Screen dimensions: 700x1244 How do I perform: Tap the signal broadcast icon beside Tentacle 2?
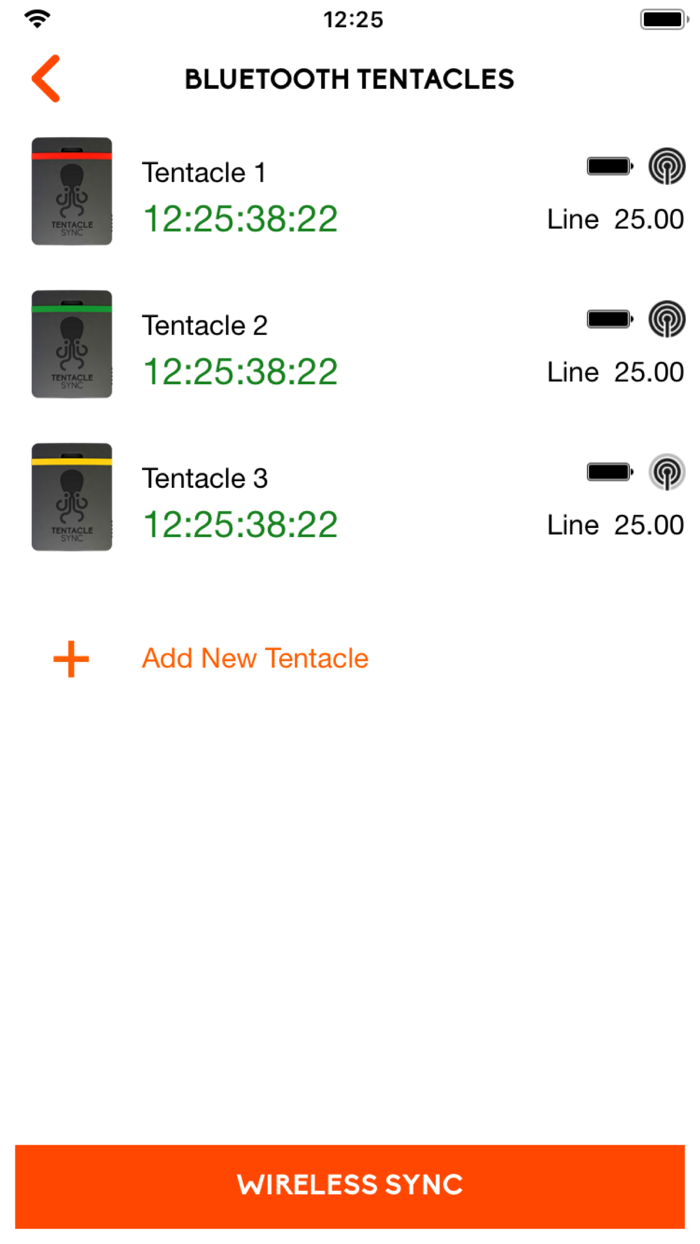point(666,319)
